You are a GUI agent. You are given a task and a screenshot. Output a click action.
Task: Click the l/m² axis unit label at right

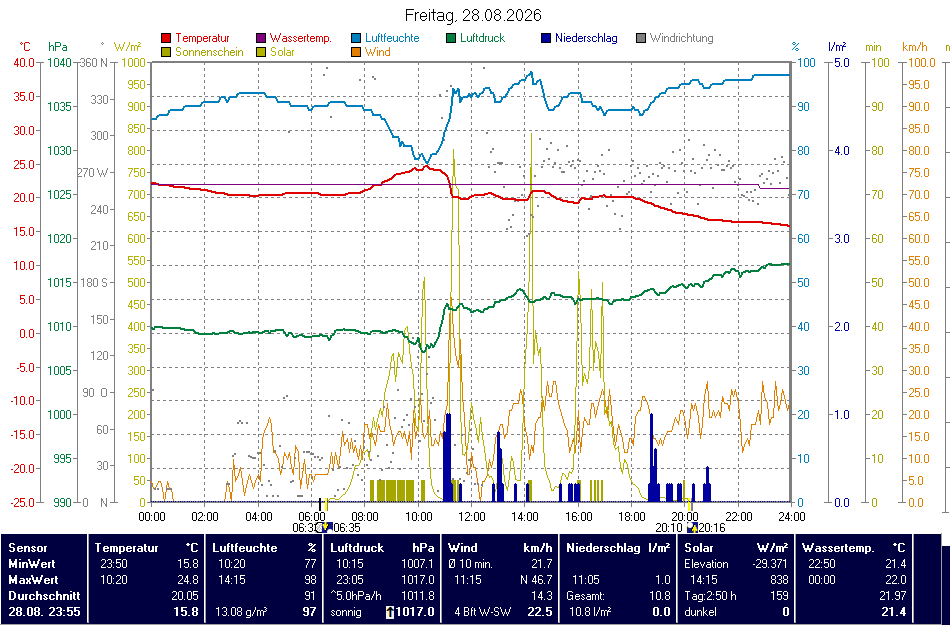pos(837,47)
